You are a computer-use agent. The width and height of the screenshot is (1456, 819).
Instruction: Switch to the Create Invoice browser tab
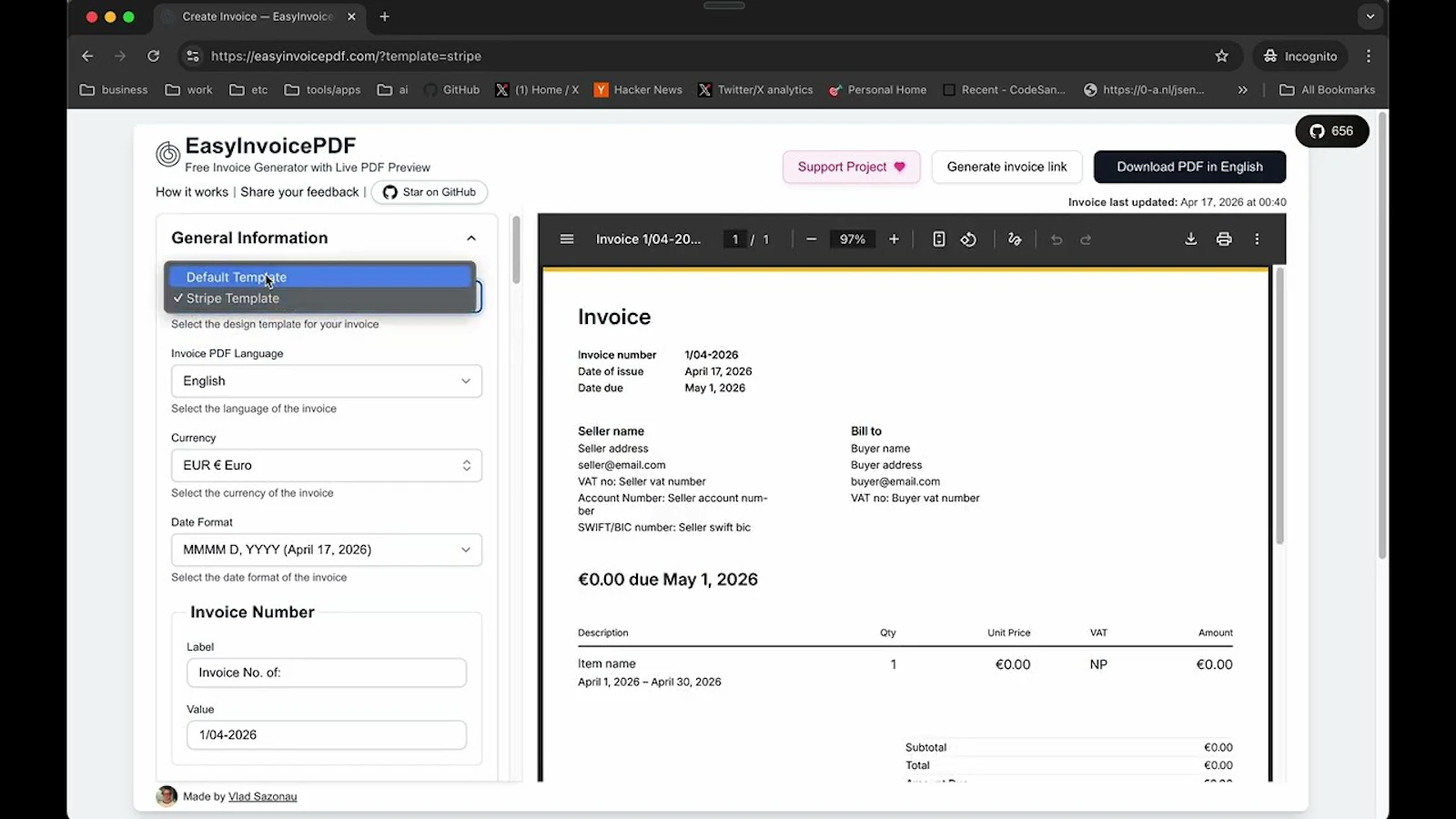point(255,16)
